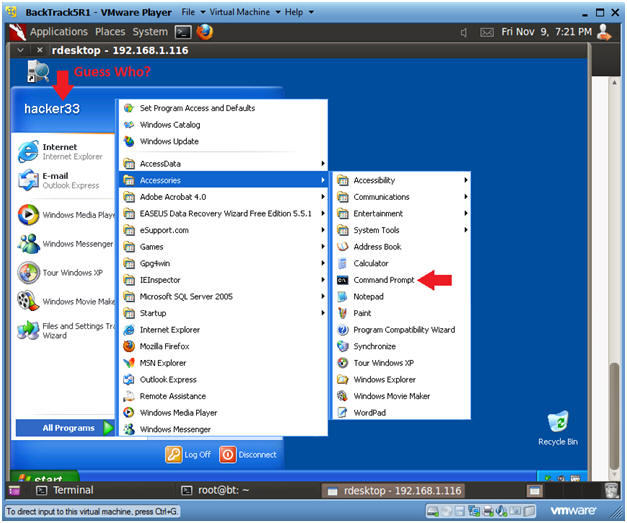
Task: Click volume icon in BackTrack panel
Action: (x=463, y=32)
